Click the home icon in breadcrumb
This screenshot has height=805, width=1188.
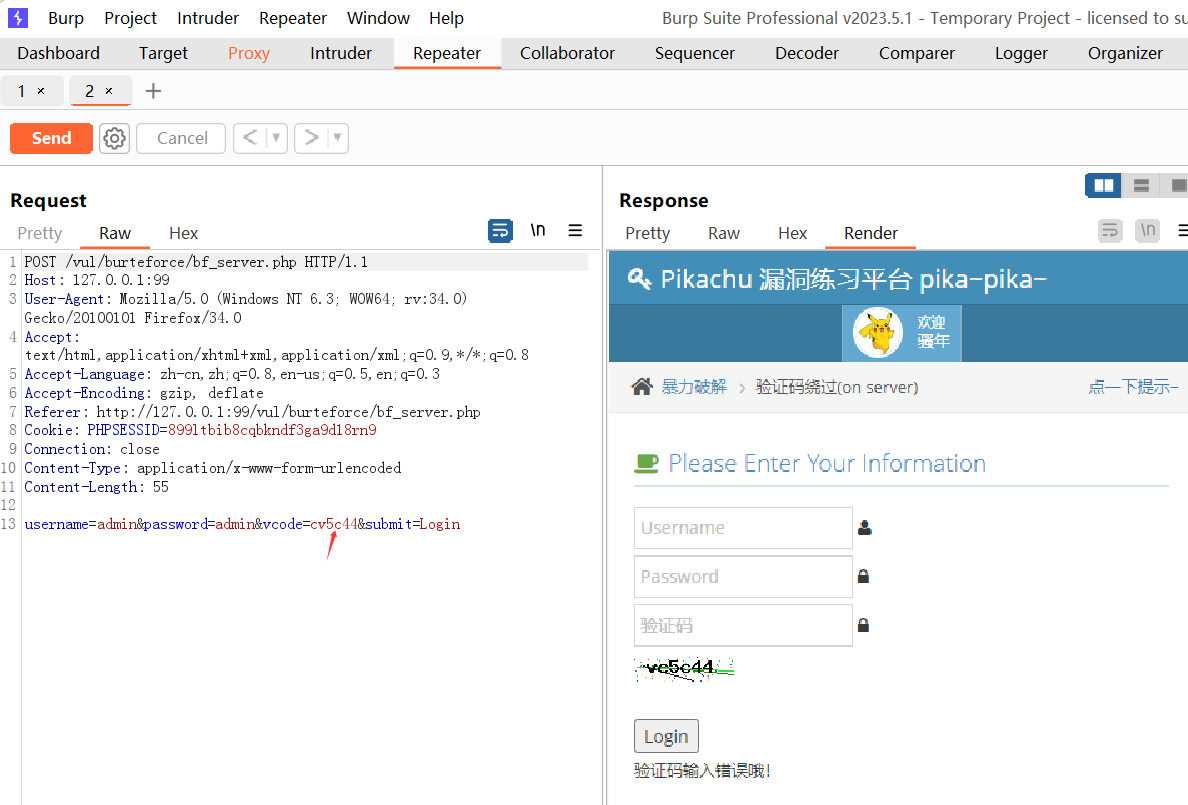[642, 387]
